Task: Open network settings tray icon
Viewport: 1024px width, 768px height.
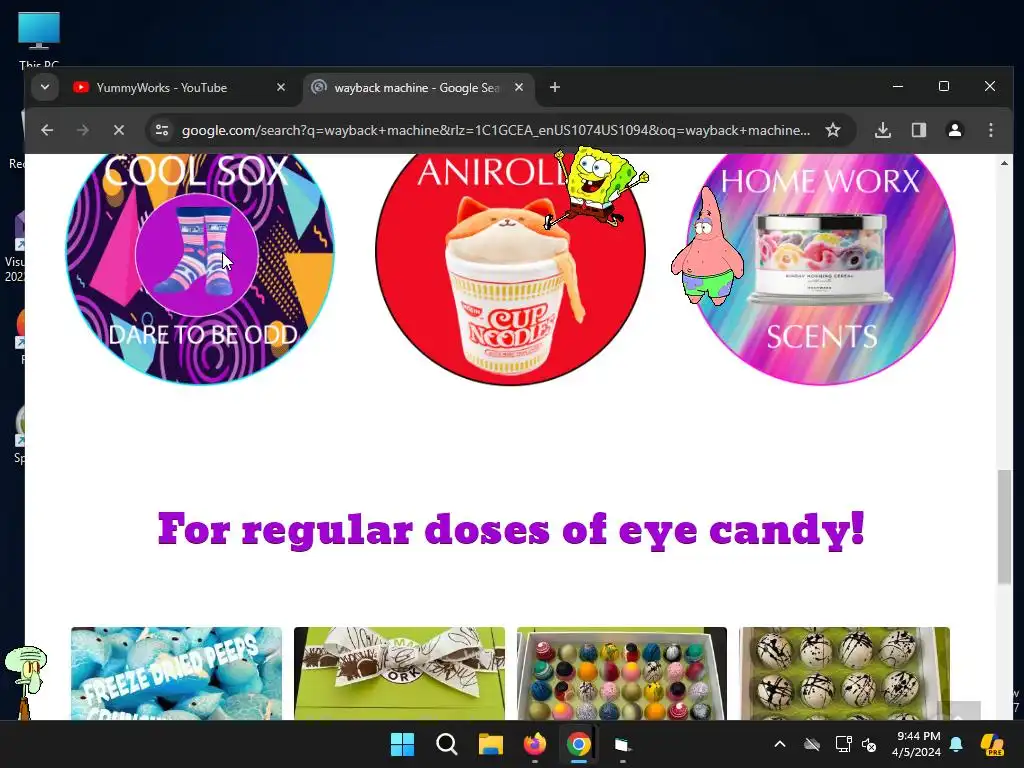Action: pyautogui.click(x=843, y=744)
